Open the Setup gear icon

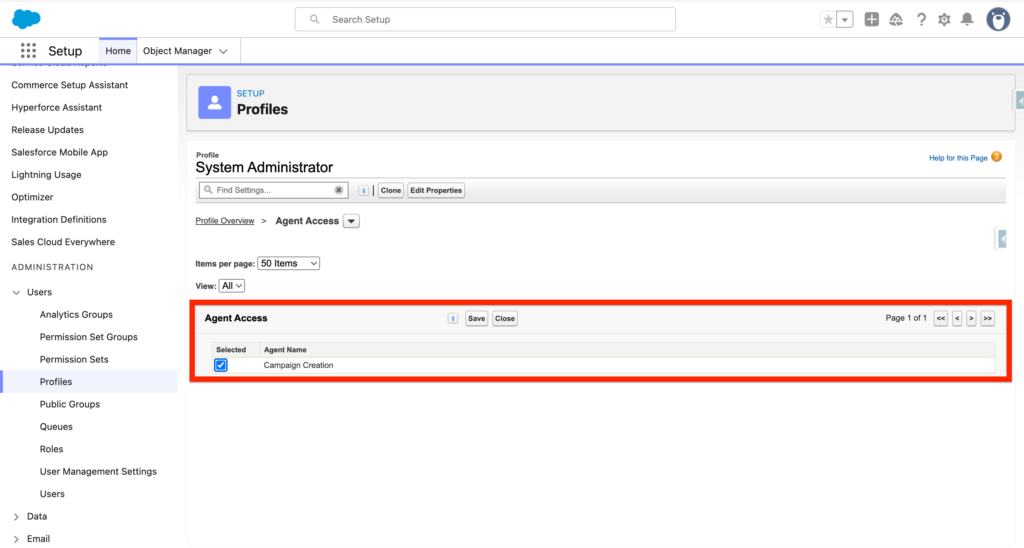[944, 19]
